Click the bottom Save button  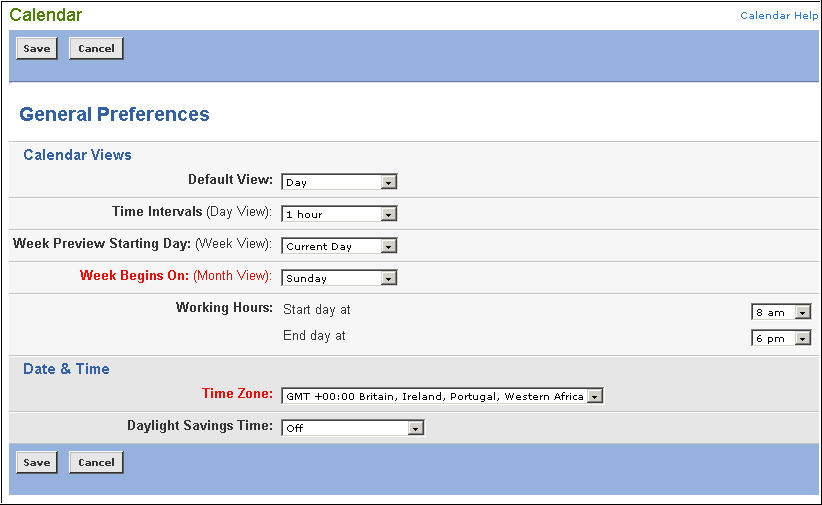coord(37,463)
